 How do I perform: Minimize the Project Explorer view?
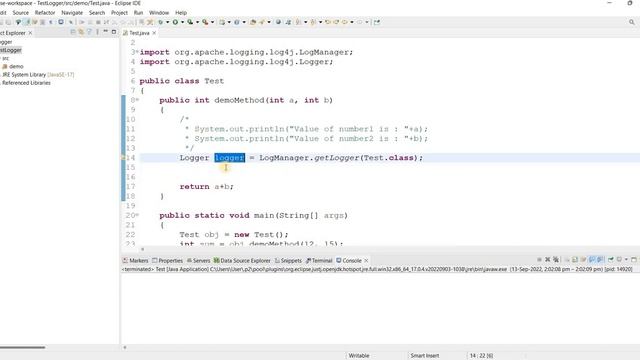[x=105, y=32]
